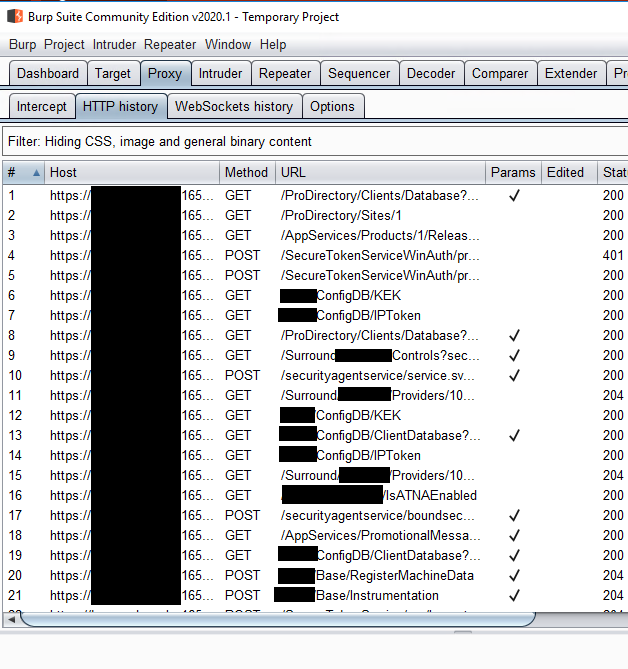Click the left arrow of horizontal scrollbar

(12, 620)
